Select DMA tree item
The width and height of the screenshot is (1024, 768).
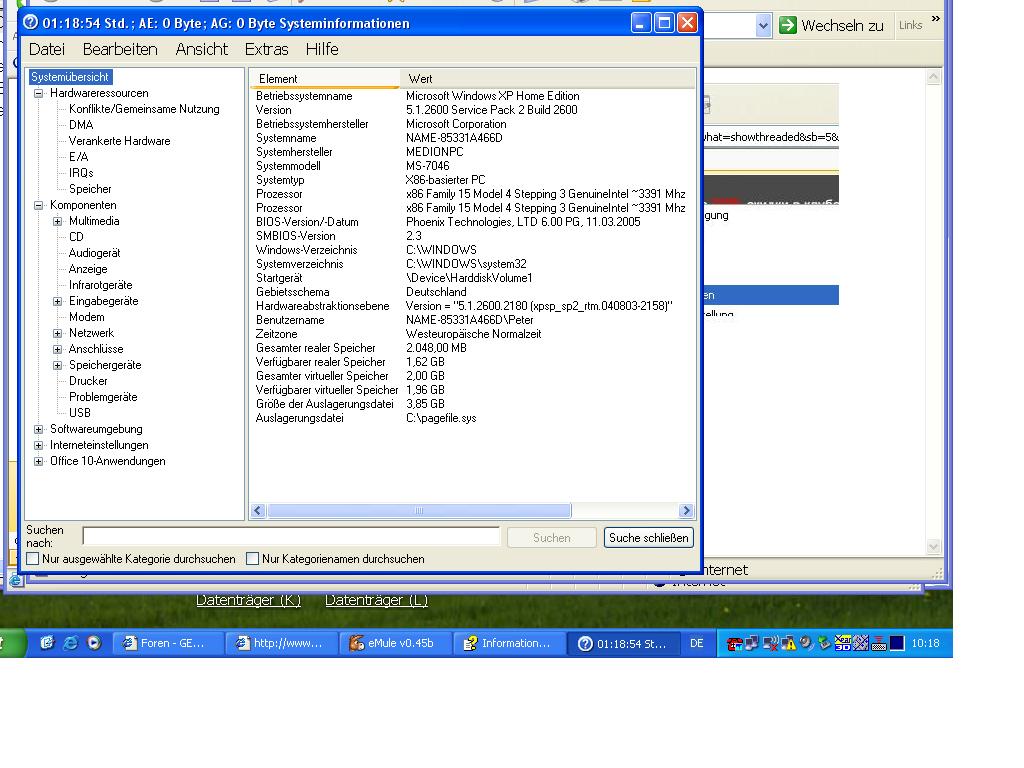point(81,125)
